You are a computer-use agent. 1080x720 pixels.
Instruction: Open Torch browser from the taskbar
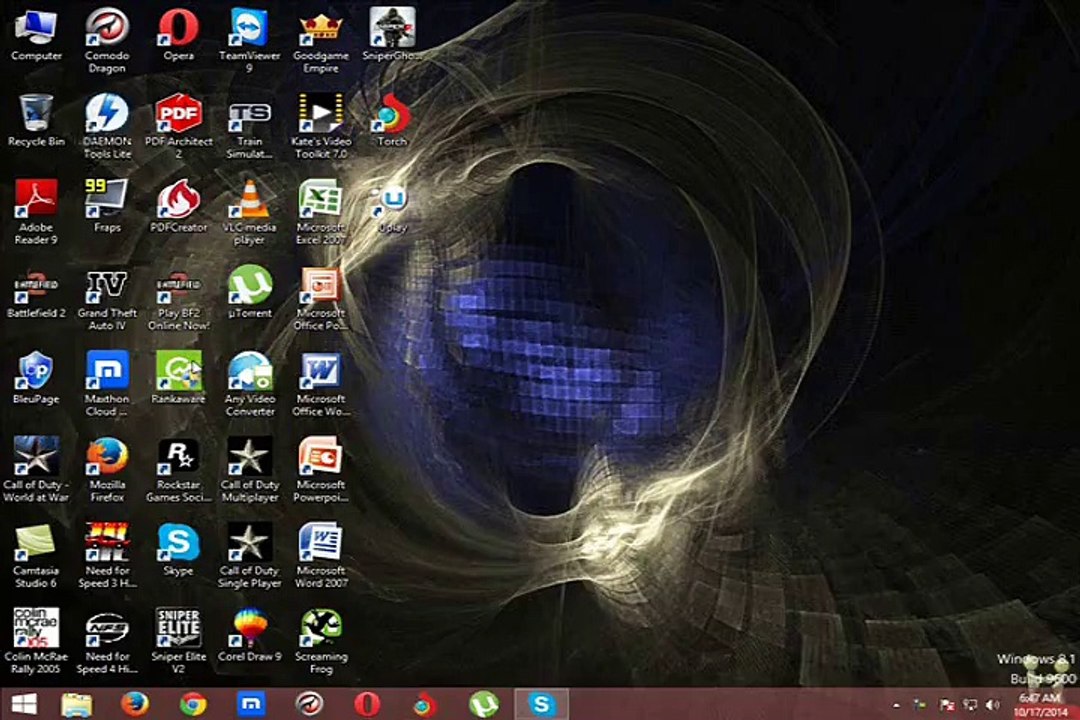point(425,704)
